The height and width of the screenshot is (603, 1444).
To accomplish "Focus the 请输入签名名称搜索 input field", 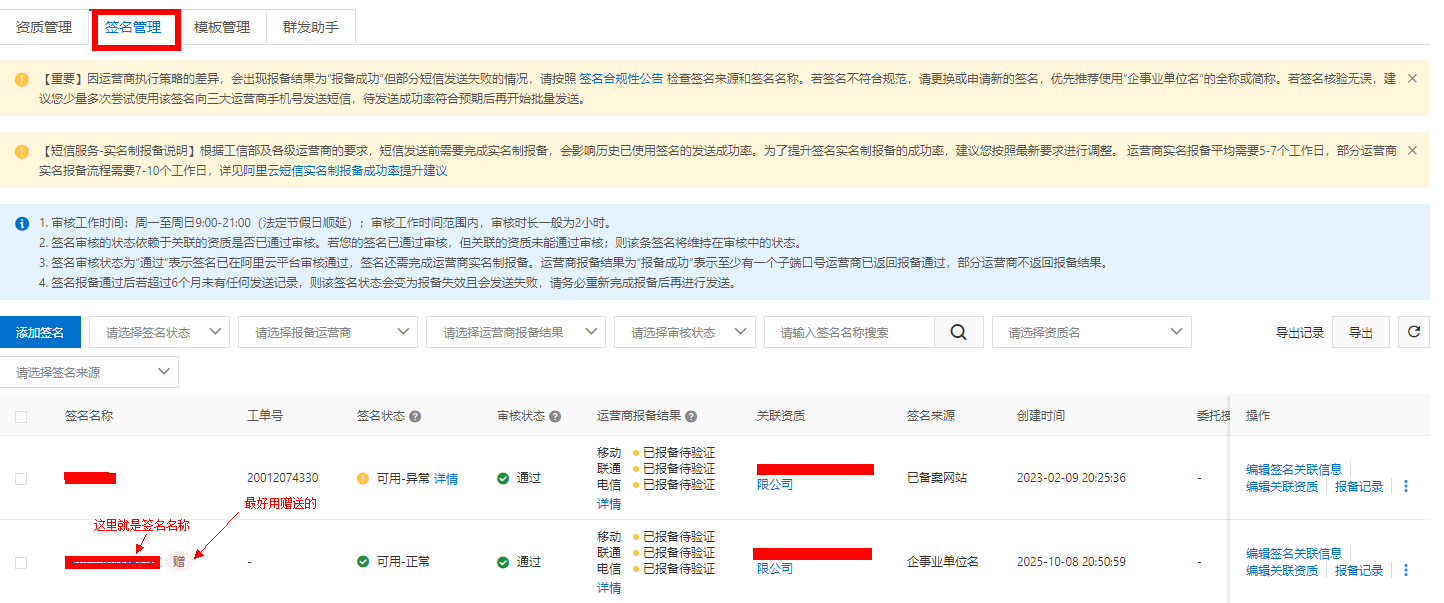I will tap(848, 333).
